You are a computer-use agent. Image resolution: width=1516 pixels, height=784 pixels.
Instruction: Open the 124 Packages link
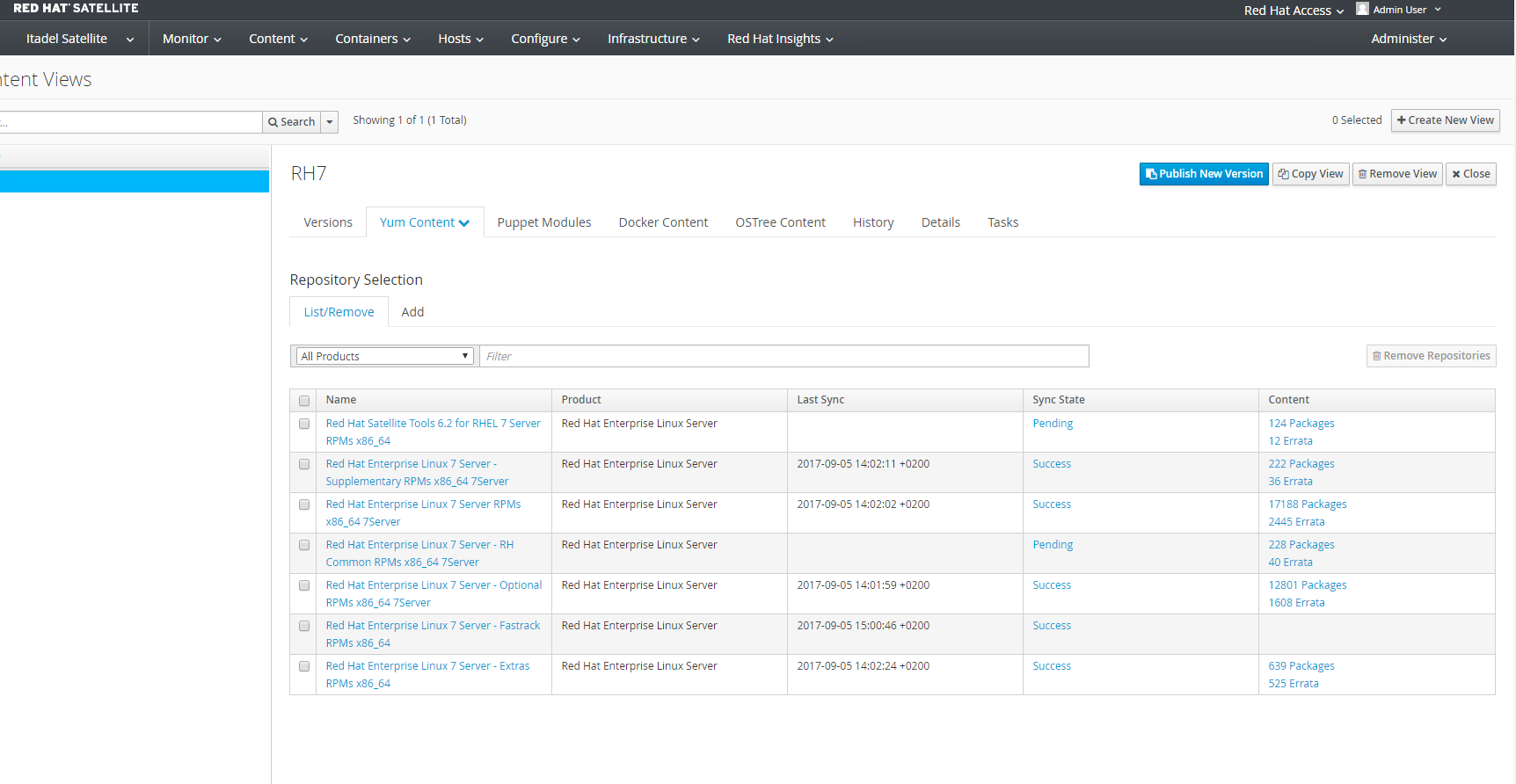(x=1301, y=424)
